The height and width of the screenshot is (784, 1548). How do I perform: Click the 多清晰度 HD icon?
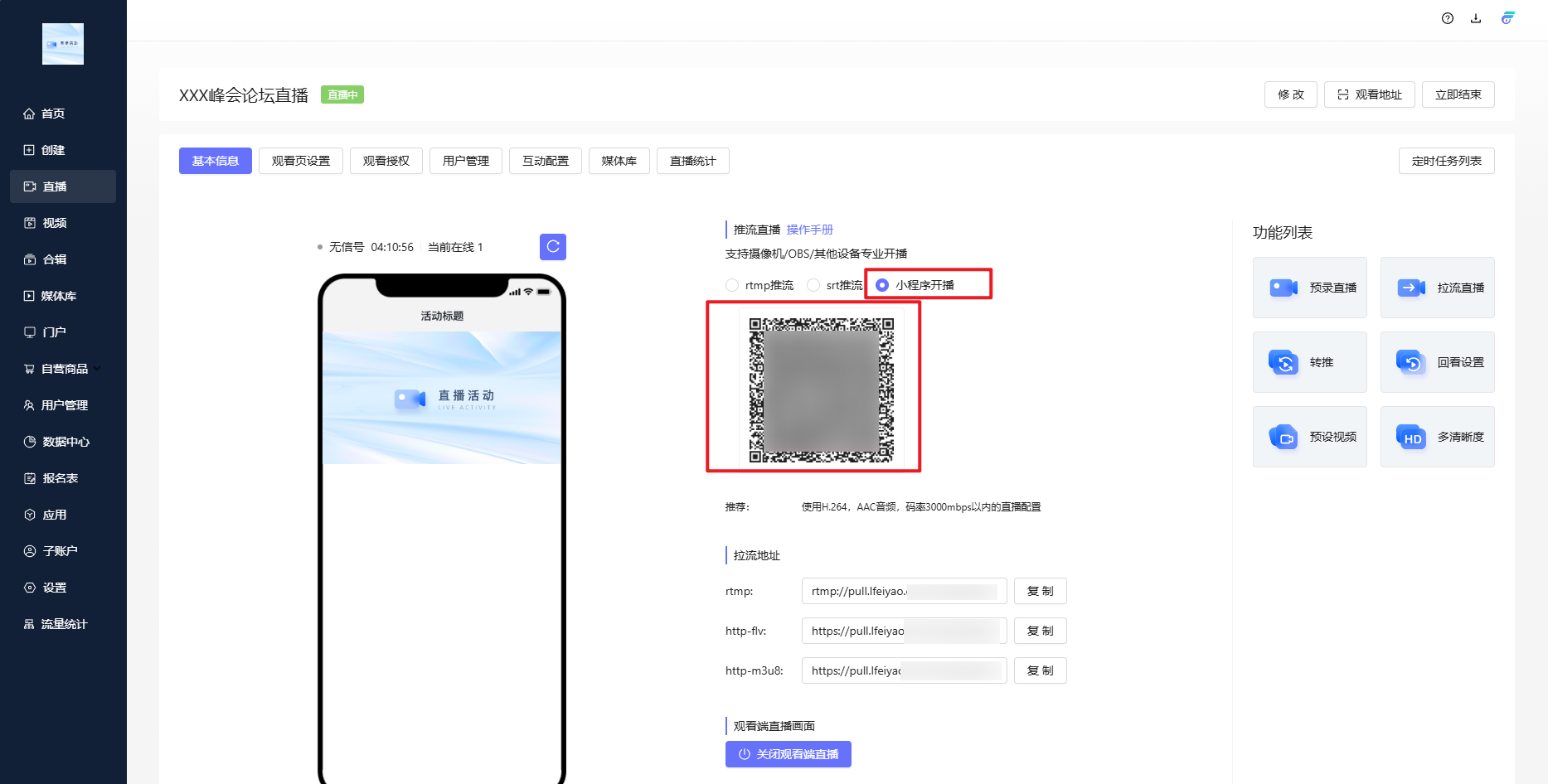click(x=1411, y=437)
